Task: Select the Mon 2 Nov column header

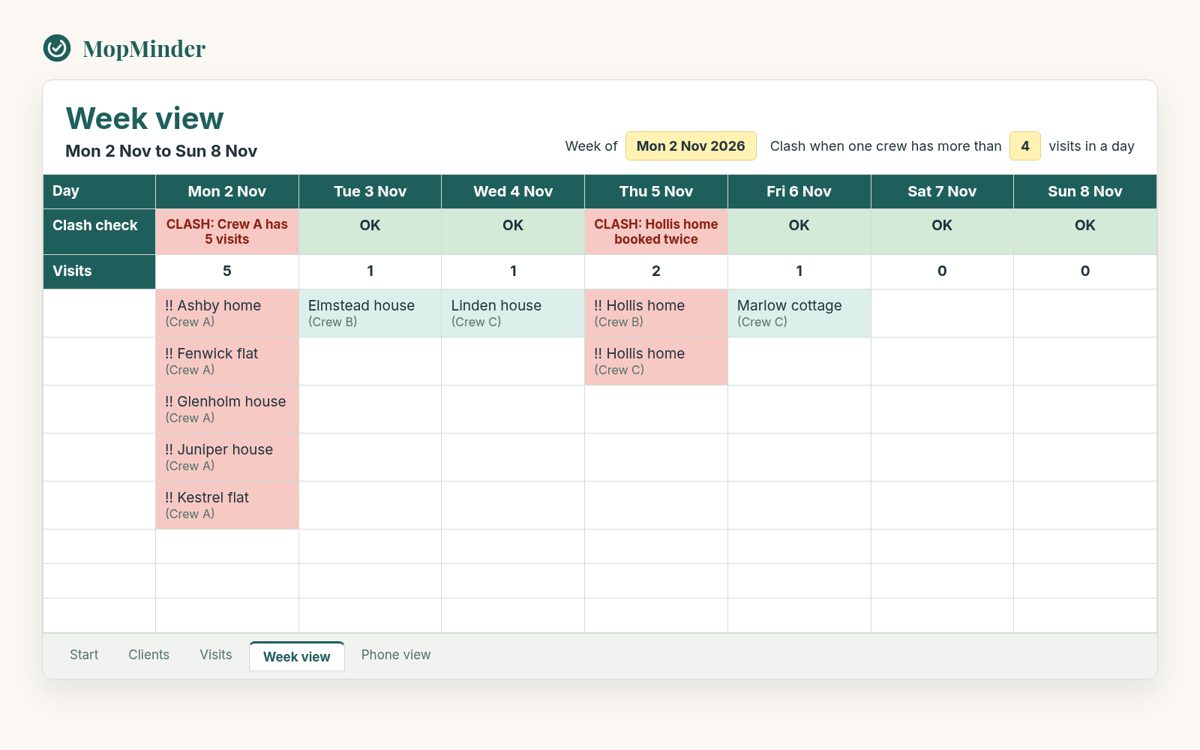Action: (x=227, y=192)
